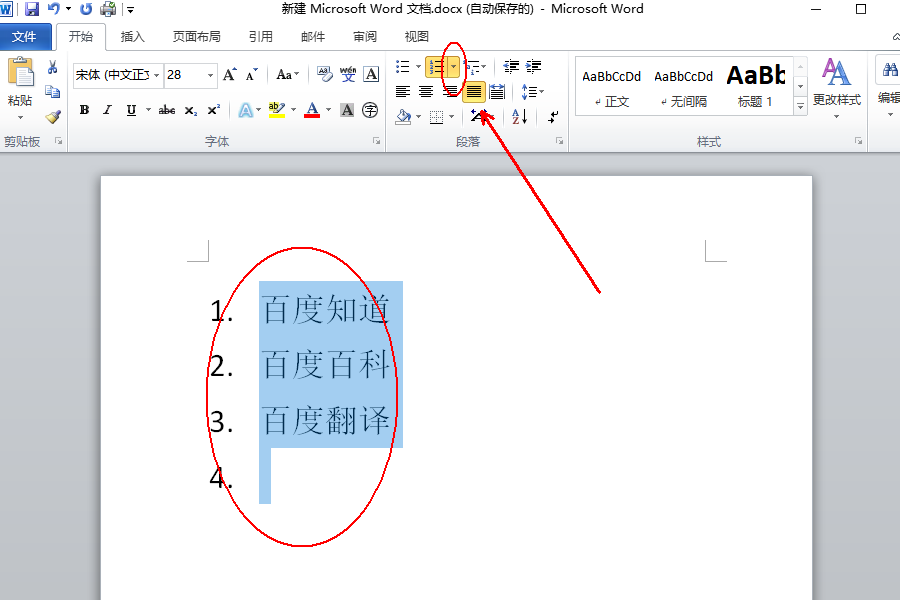Open Find with the binoculars icon
This screenshot has width=900, height=600.
pyautogui.click(x=890, y=71)
